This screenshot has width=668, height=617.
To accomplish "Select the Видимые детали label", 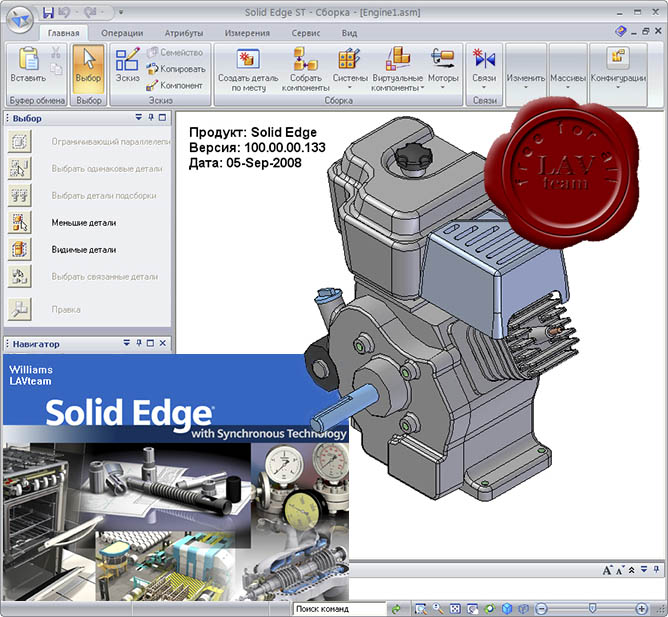I will (x=84, y=250).
